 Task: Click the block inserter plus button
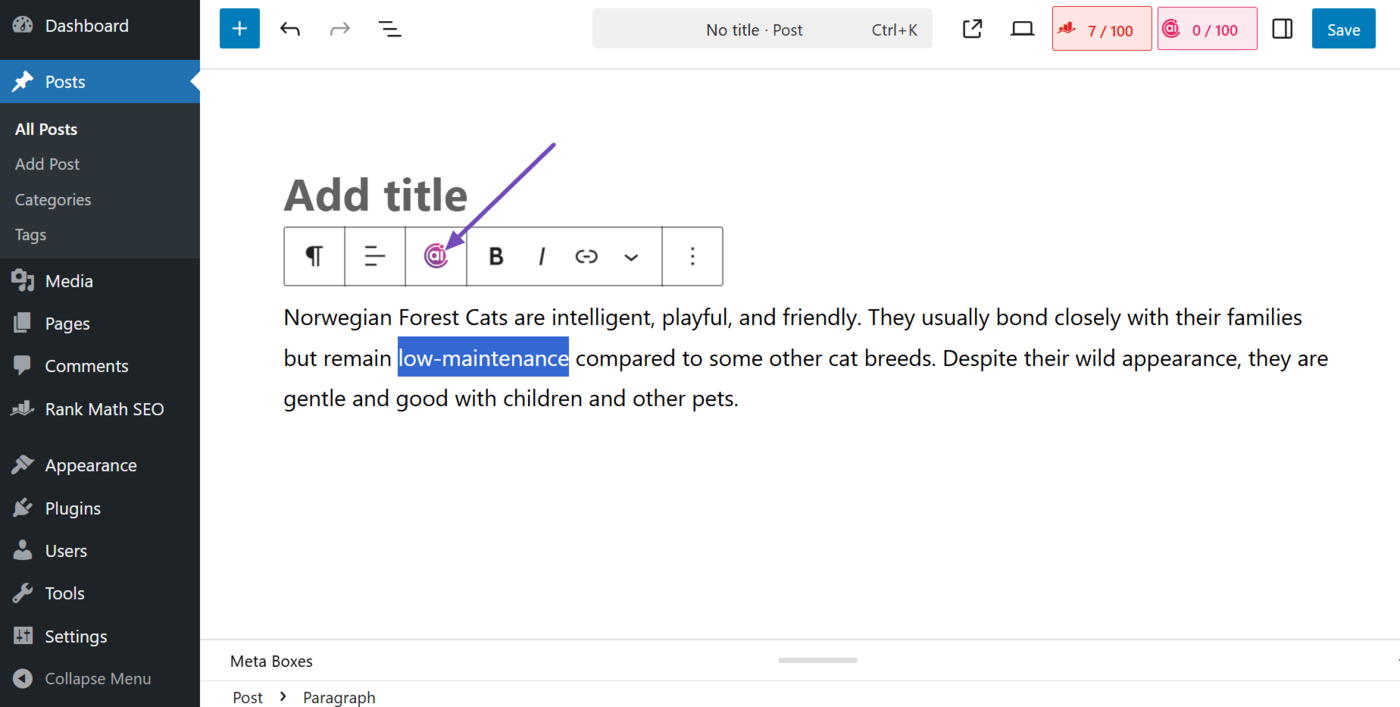click(240, 29)
